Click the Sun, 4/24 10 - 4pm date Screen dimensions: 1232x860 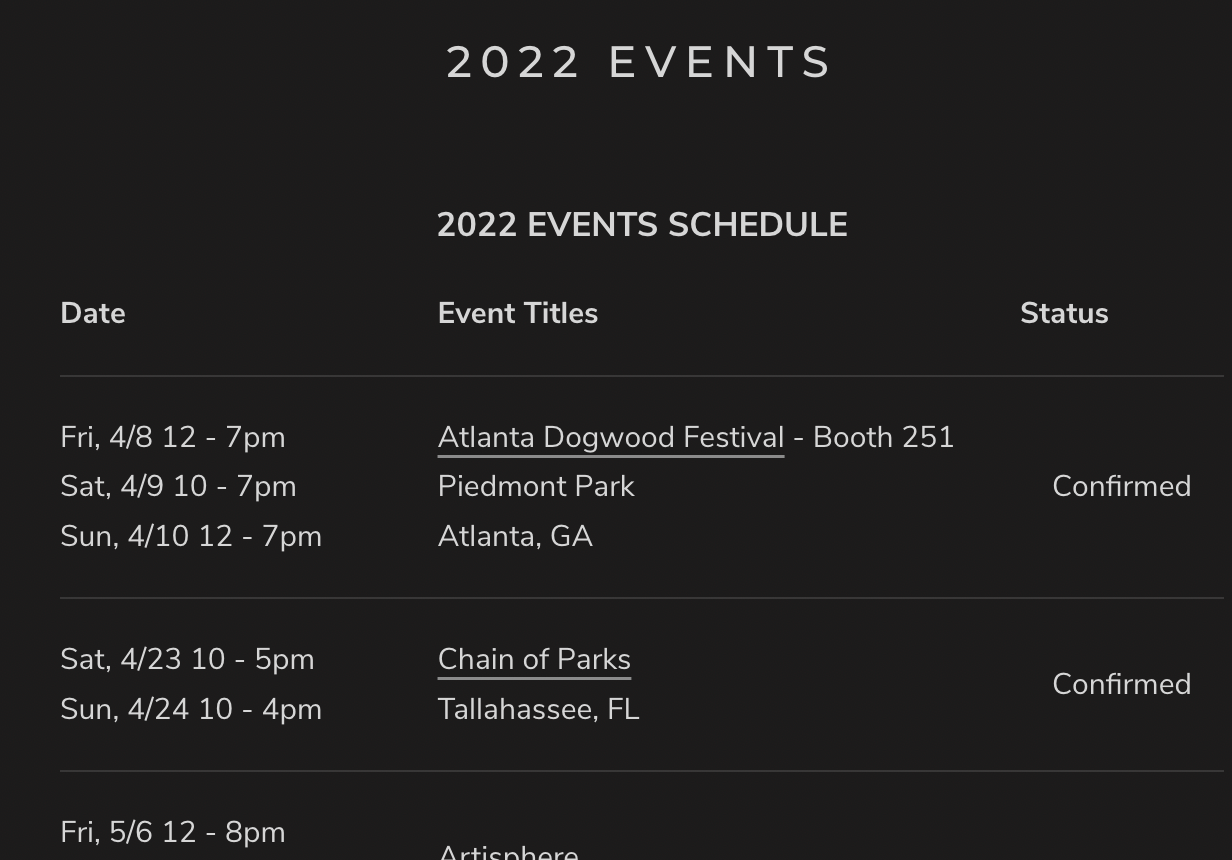point(191,710)
